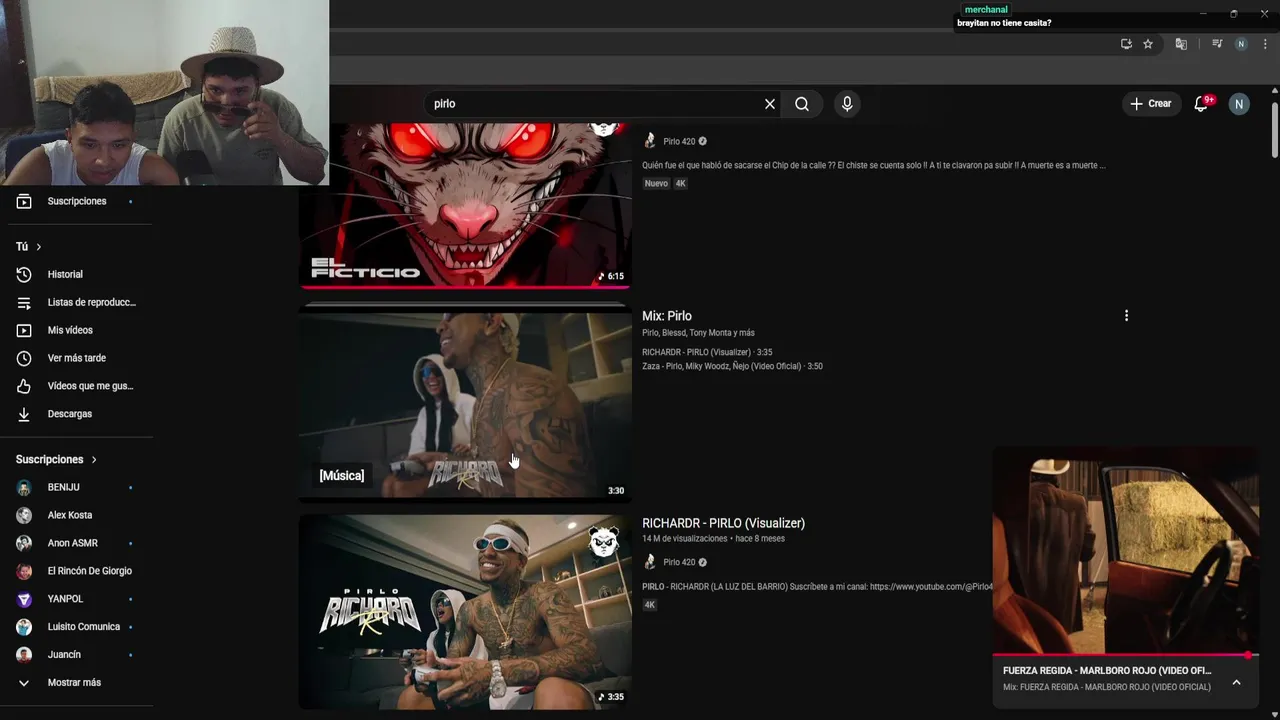
Task: Open the notifications bell
Action: point(1202,104)
